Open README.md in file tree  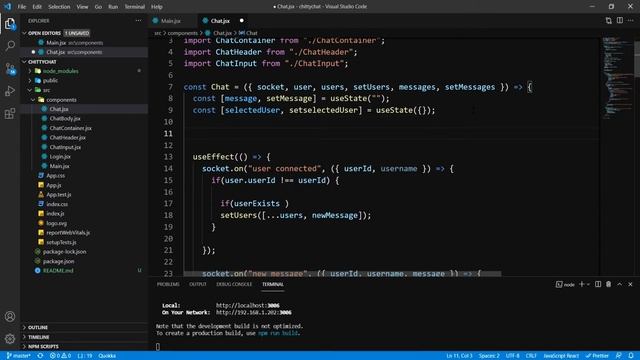(58, 270)
